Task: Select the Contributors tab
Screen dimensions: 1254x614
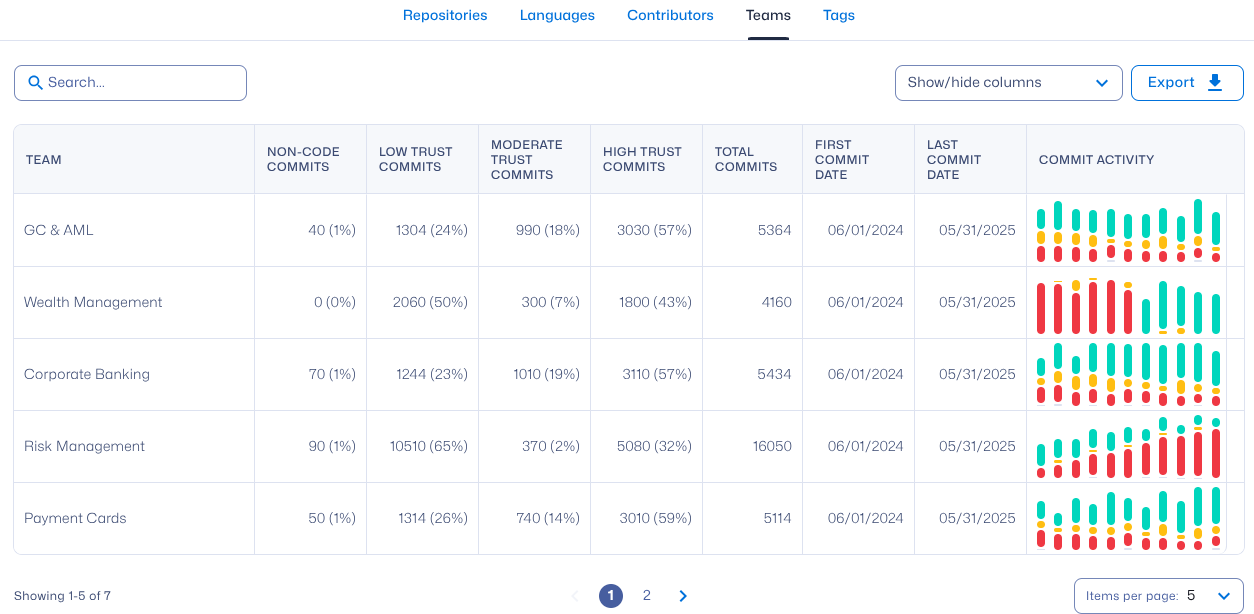Action: 670,15
